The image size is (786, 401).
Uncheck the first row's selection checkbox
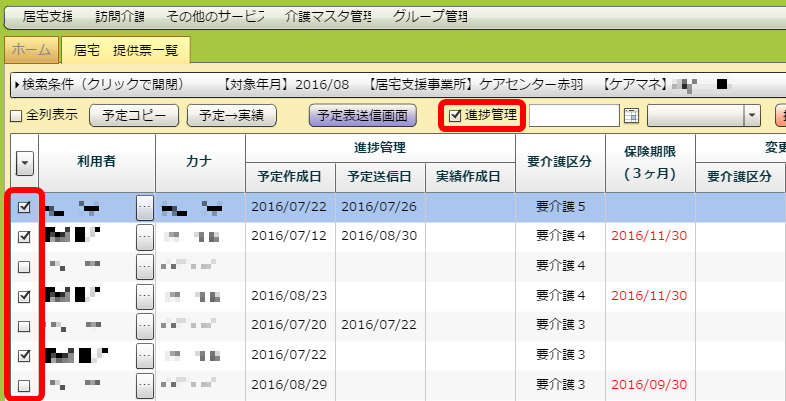25,208
